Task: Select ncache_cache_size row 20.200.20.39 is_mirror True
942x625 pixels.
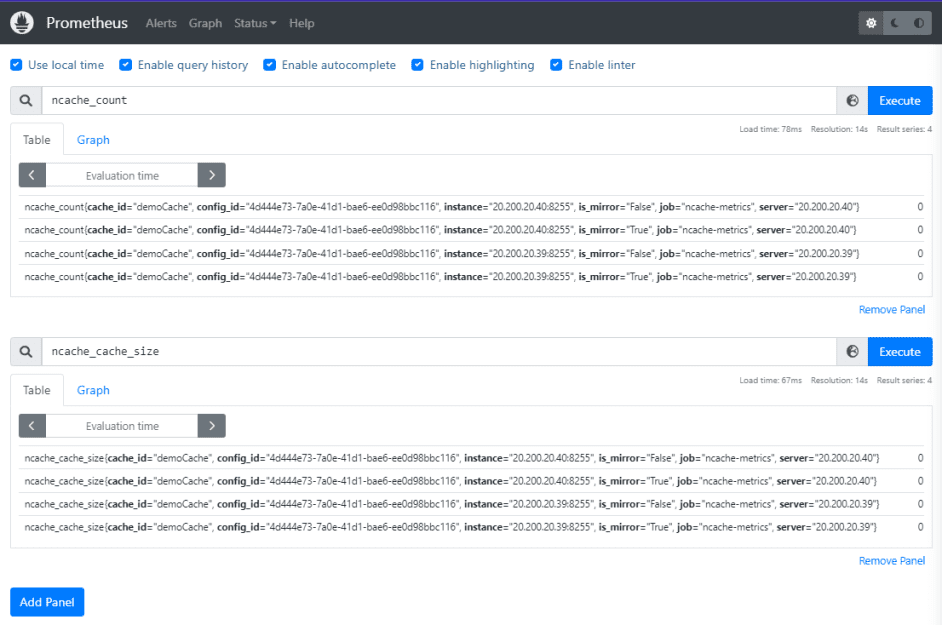Action: click(472, 527)
